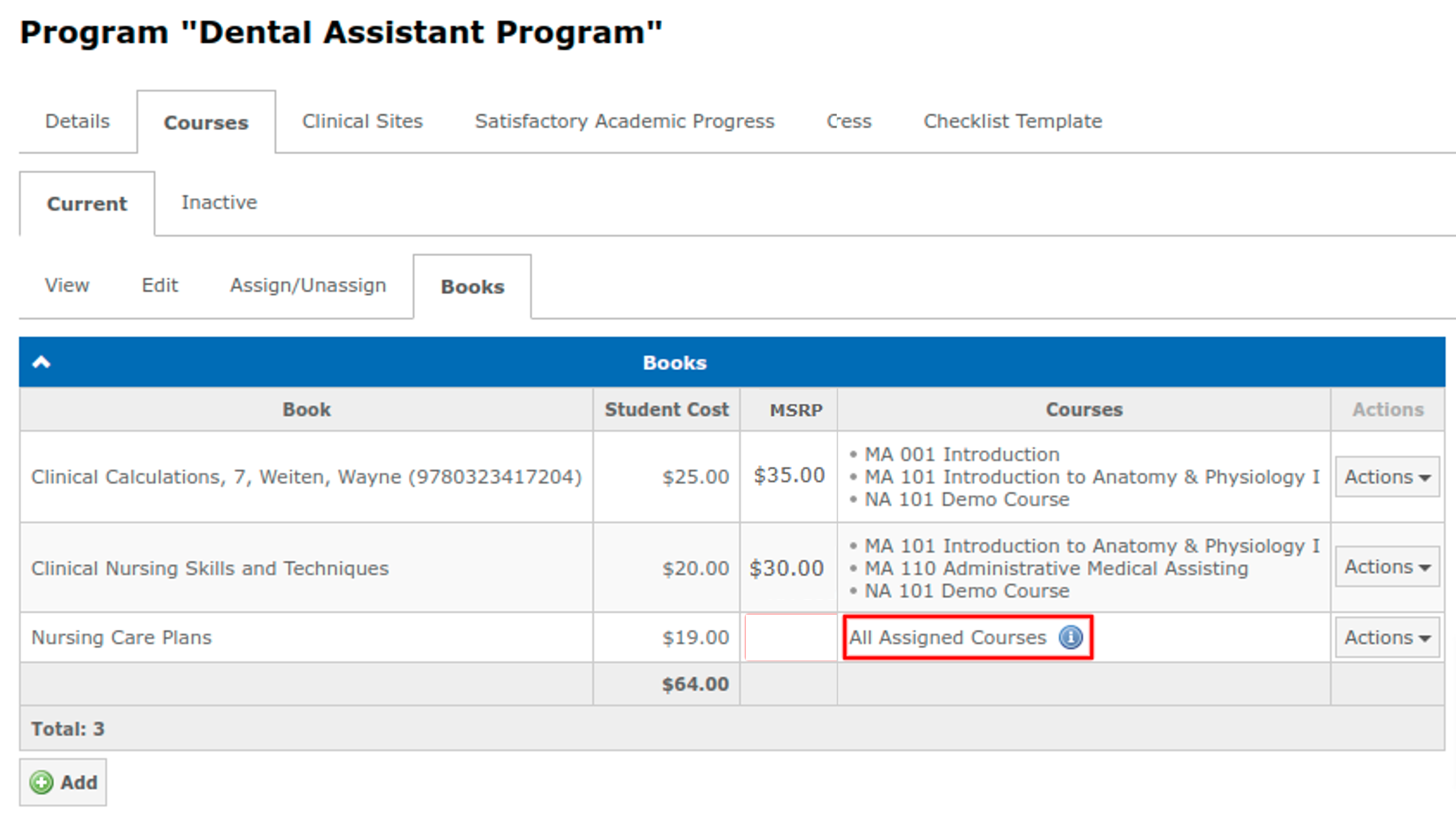1456x822 pixels.
Task: Go to Satisfactory Academic Progress tab
Action: pyautogui.click(x=624, y=122)
